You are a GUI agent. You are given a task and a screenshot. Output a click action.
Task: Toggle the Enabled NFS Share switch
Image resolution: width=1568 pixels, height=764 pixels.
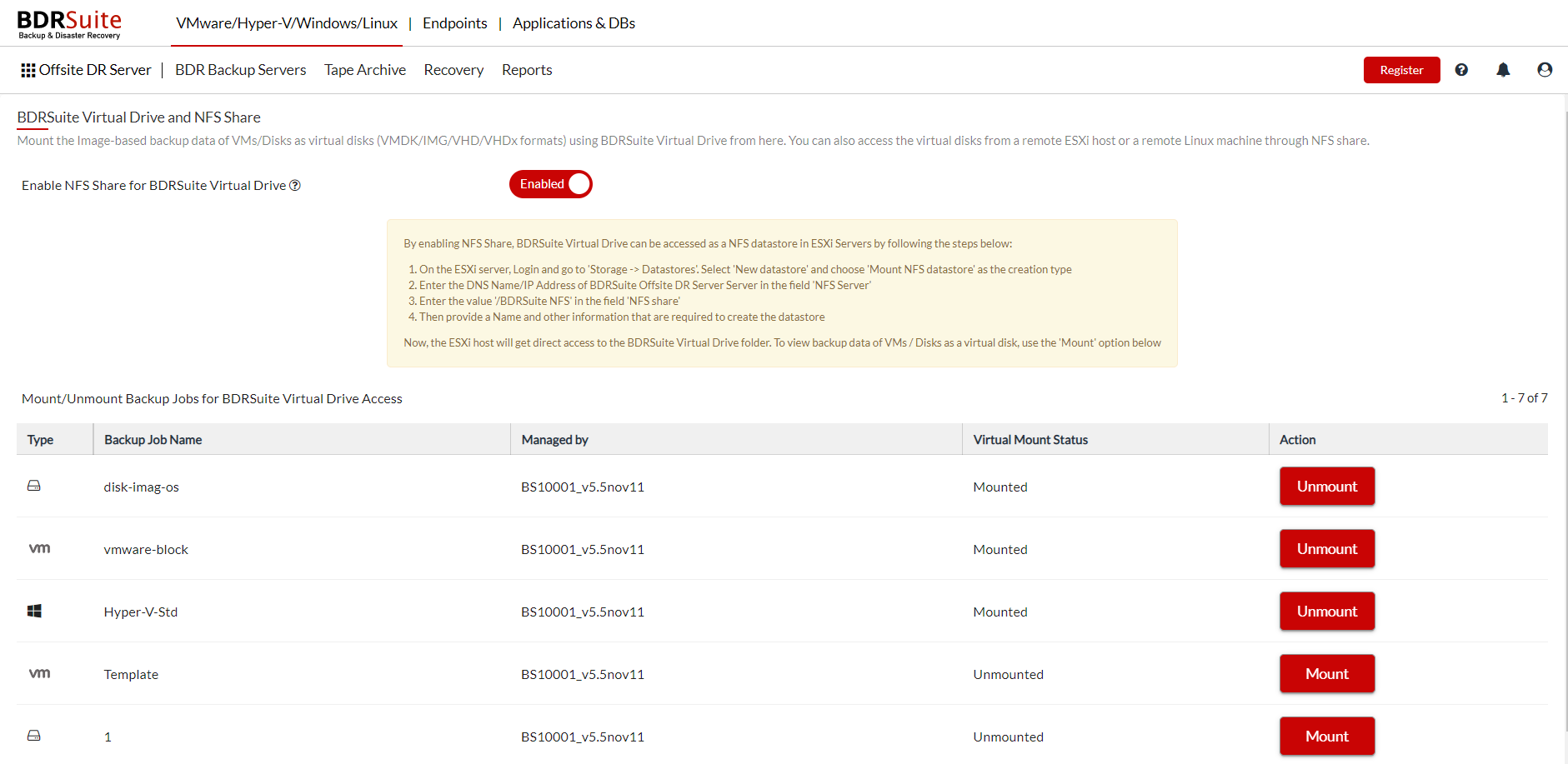click(551, 184)
